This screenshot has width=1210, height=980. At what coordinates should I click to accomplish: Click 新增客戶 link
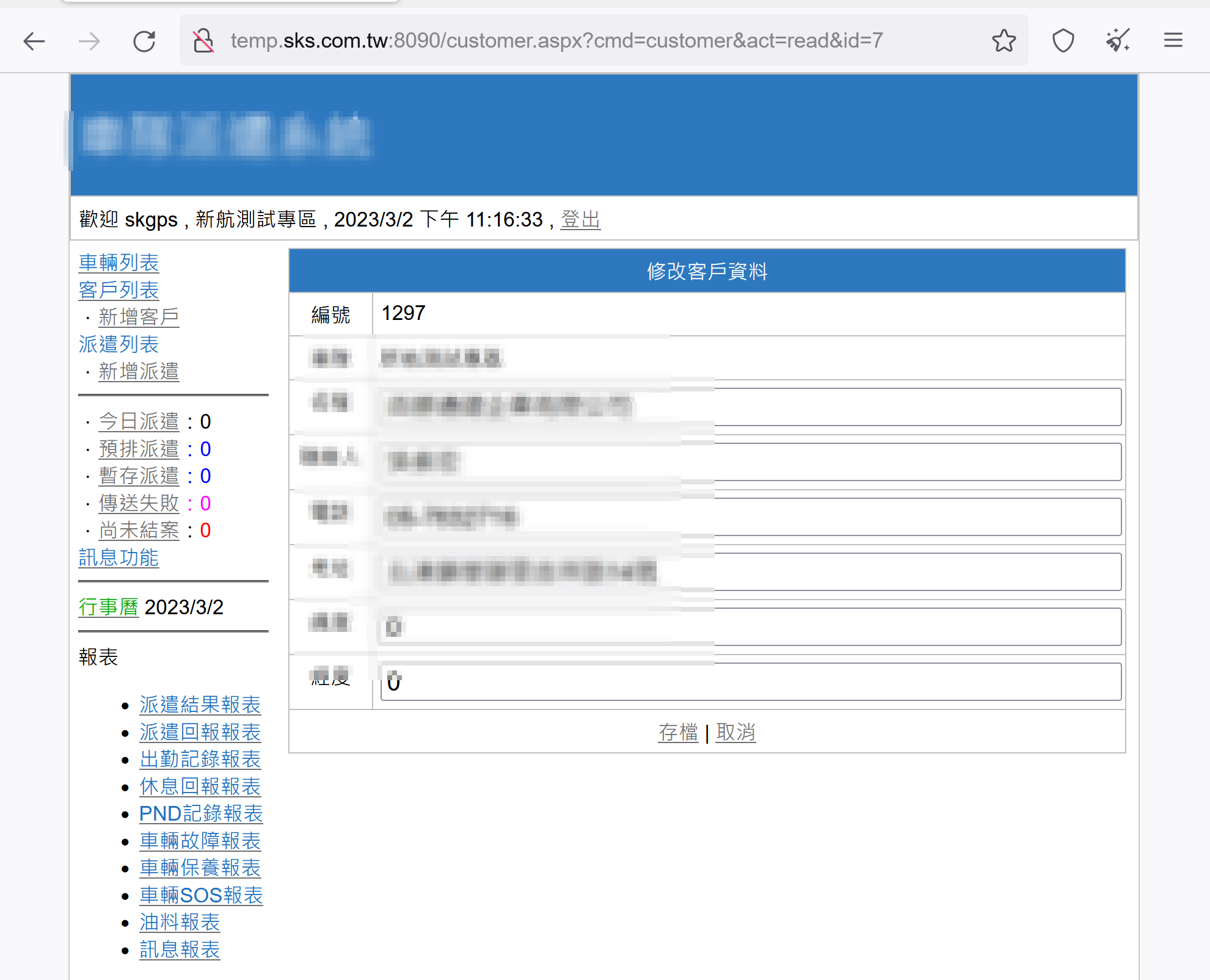click(139, 317)
